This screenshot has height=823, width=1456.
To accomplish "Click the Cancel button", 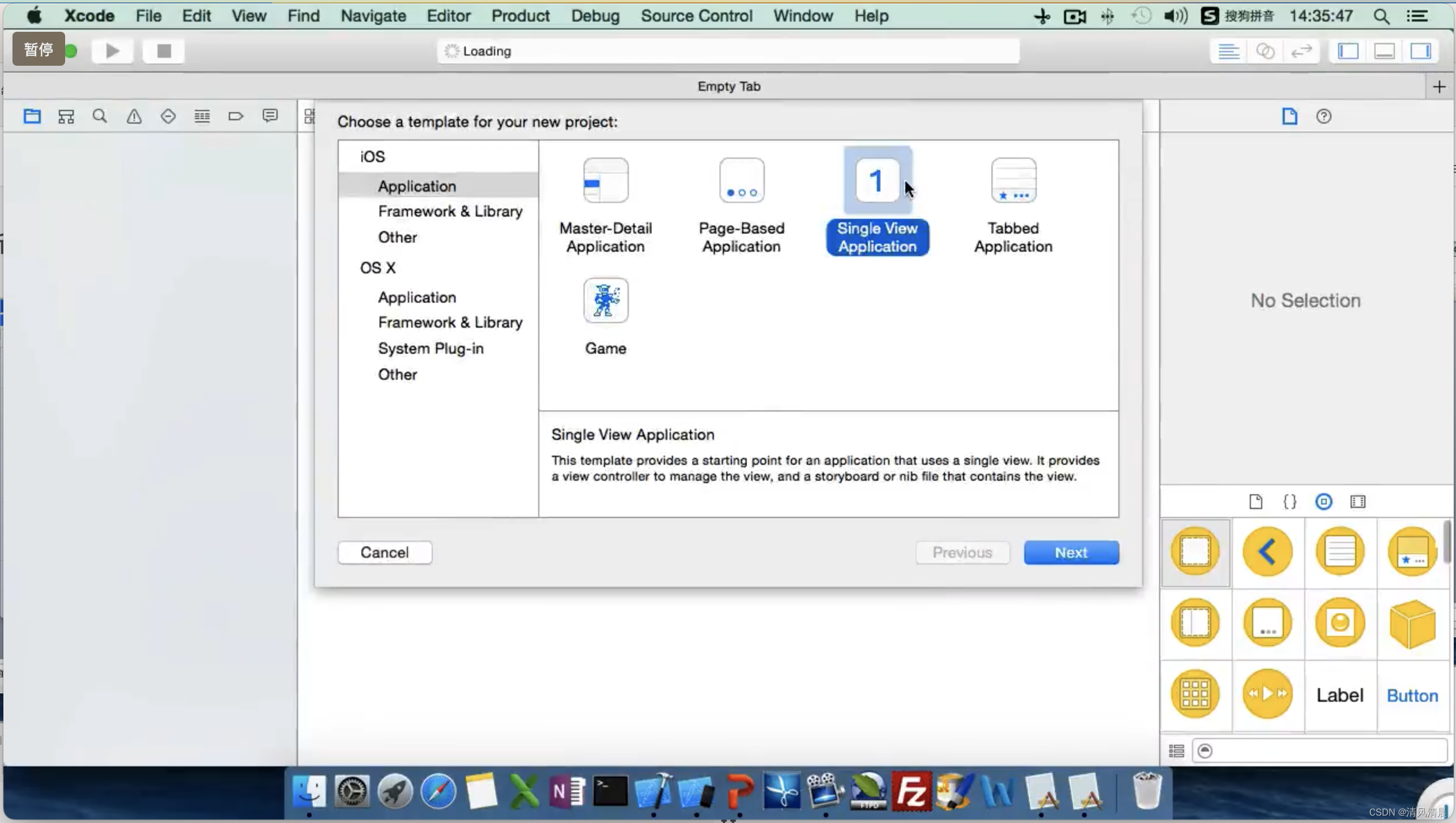I will (x=385, y=552).
